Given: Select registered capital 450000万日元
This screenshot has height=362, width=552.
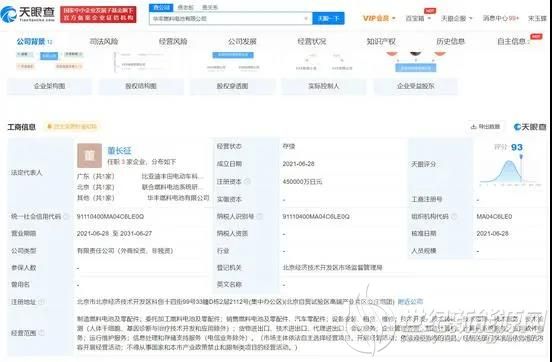Looking at the screenshot, I should (302, 182).
